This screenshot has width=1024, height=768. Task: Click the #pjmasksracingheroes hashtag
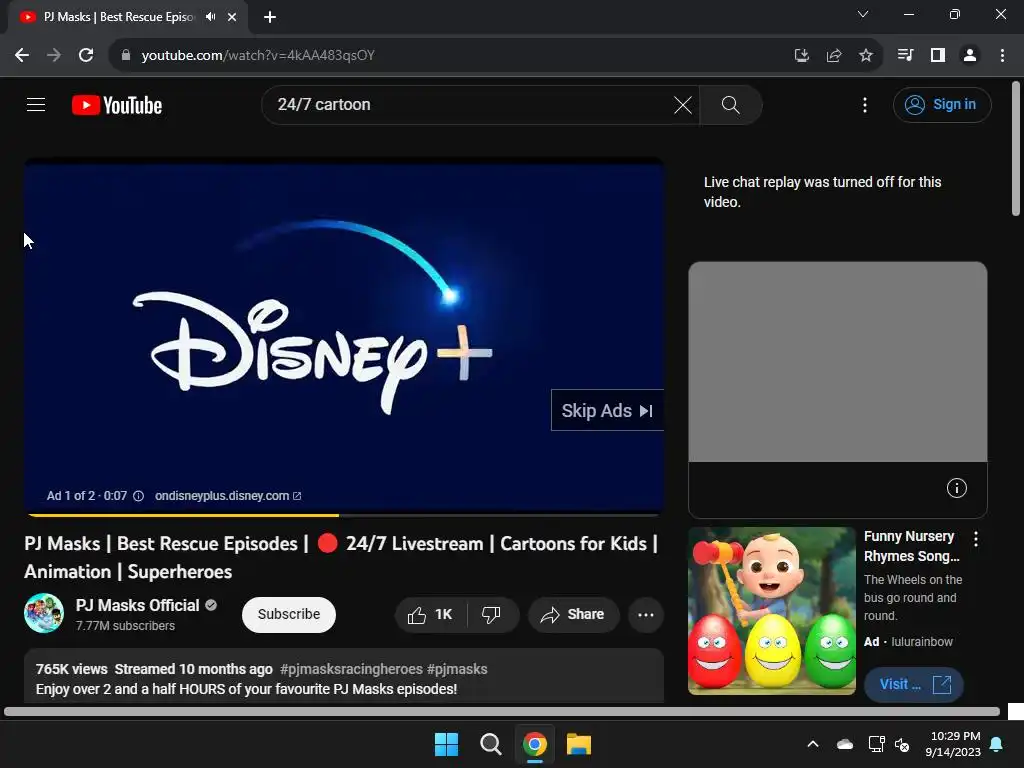[x=351, y=669]
